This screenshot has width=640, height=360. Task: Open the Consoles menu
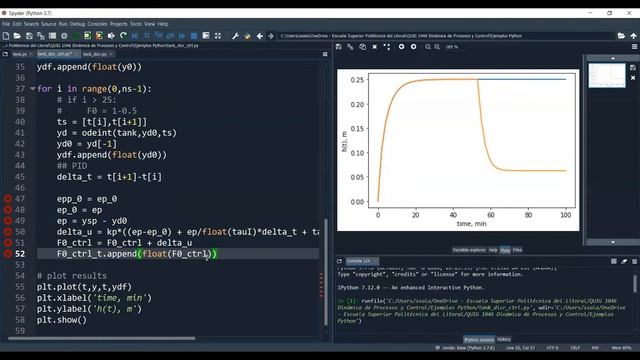(x=98, y=24)
